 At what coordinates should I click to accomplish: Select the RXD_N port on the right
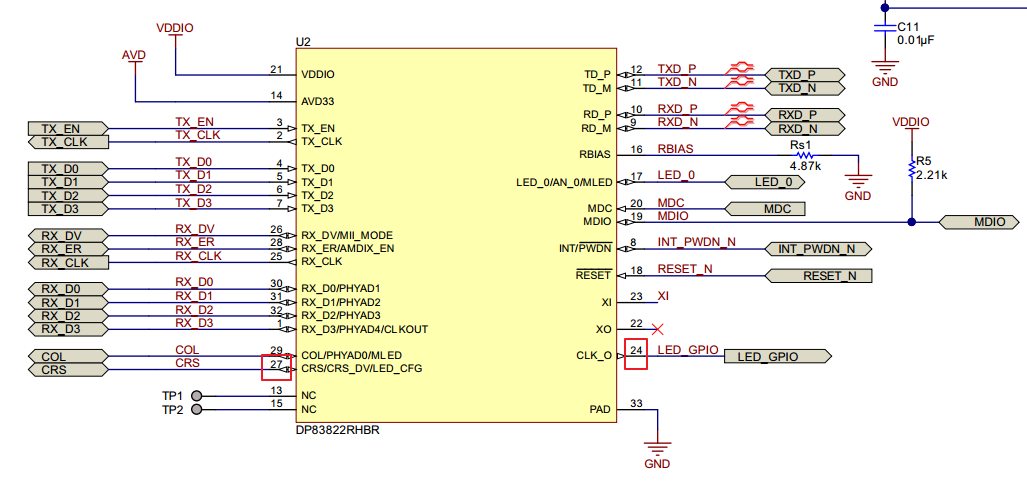point(805,128)
